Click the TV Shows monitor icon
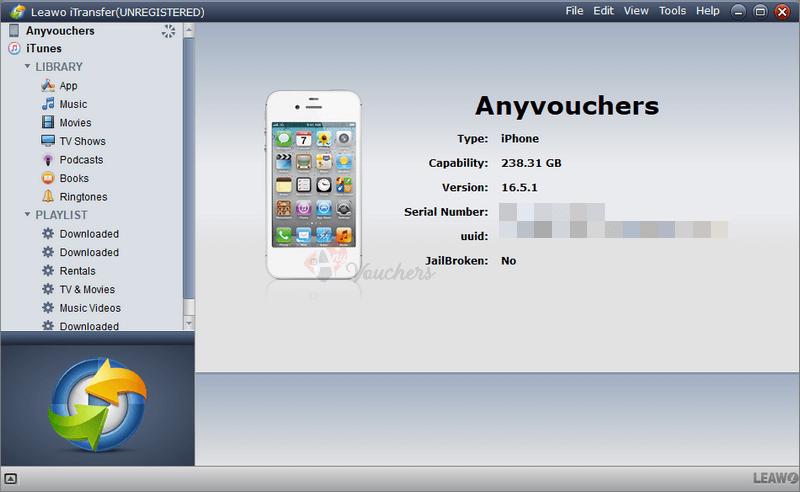The width and height of the screenshot is (800, 492). click(x=48, y=141)
